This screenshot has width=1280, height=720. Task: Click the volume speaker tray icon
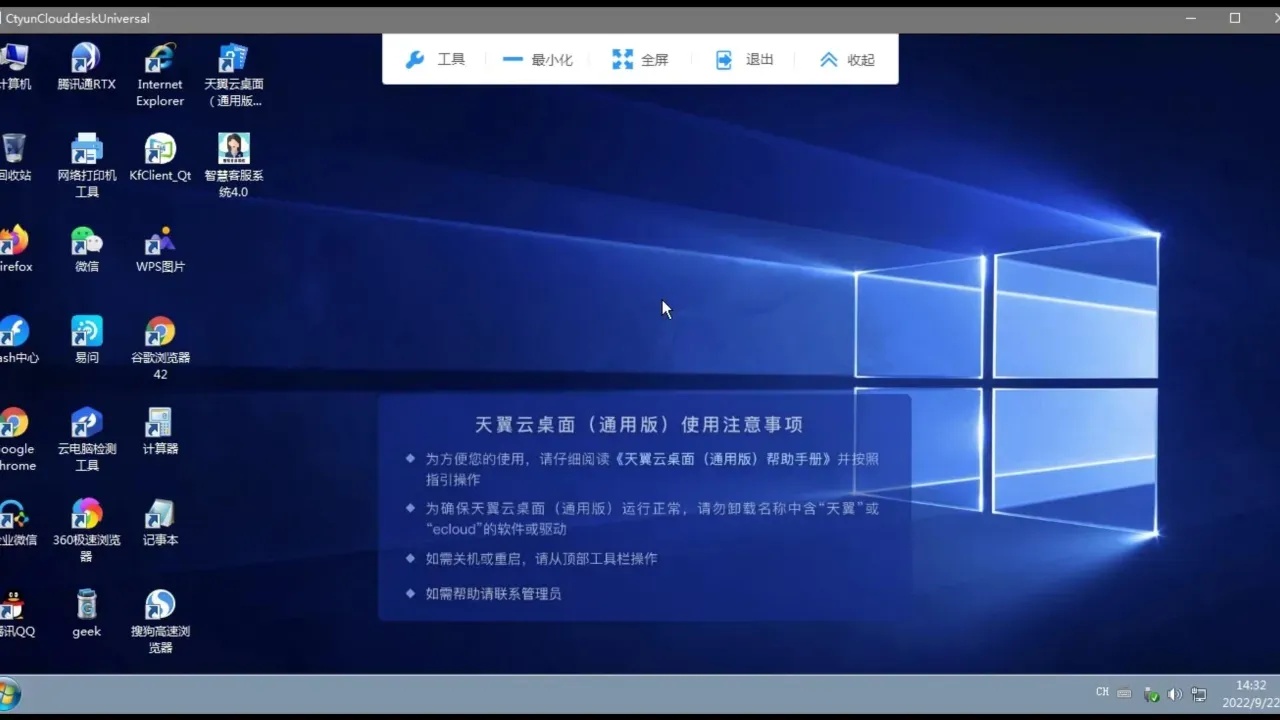(x=1175, y=693)
